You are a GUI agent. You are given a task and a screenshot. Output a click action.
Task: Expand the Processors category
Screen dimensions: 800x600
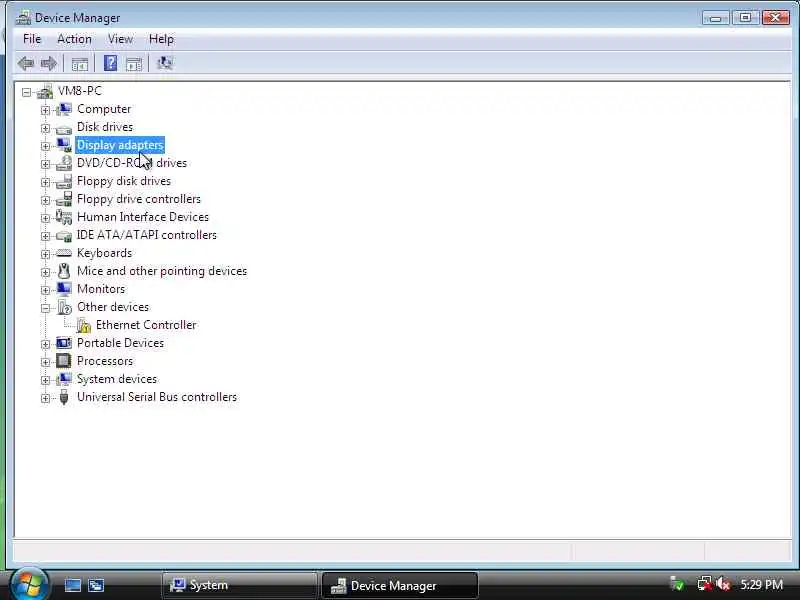(45, 362)
